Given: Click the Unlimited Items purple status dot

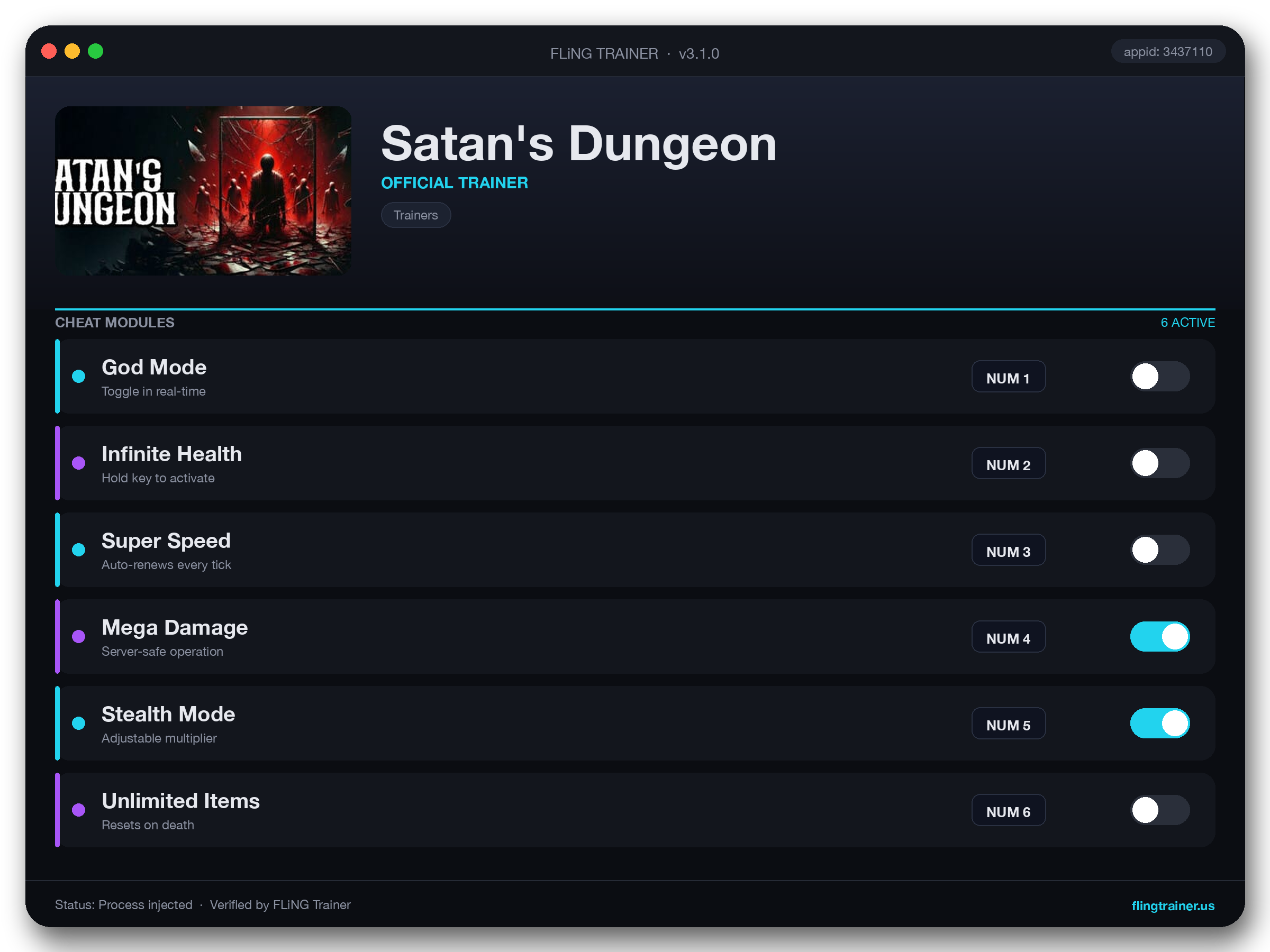Looking at the screenshot, I should (x=79, y=810).
